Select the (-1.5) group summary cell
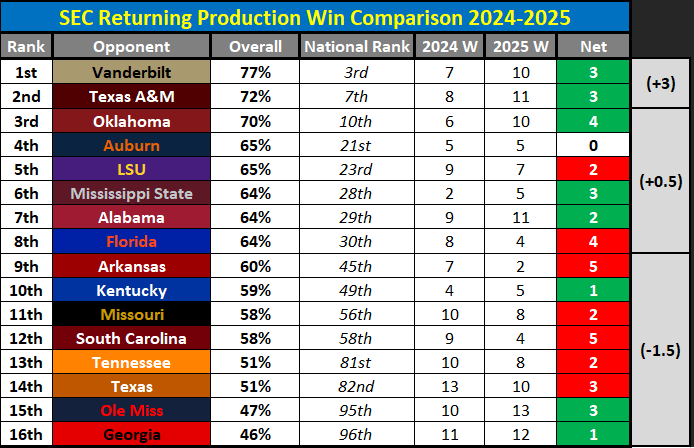The image size is (694, 448). [x=662, y=351]
